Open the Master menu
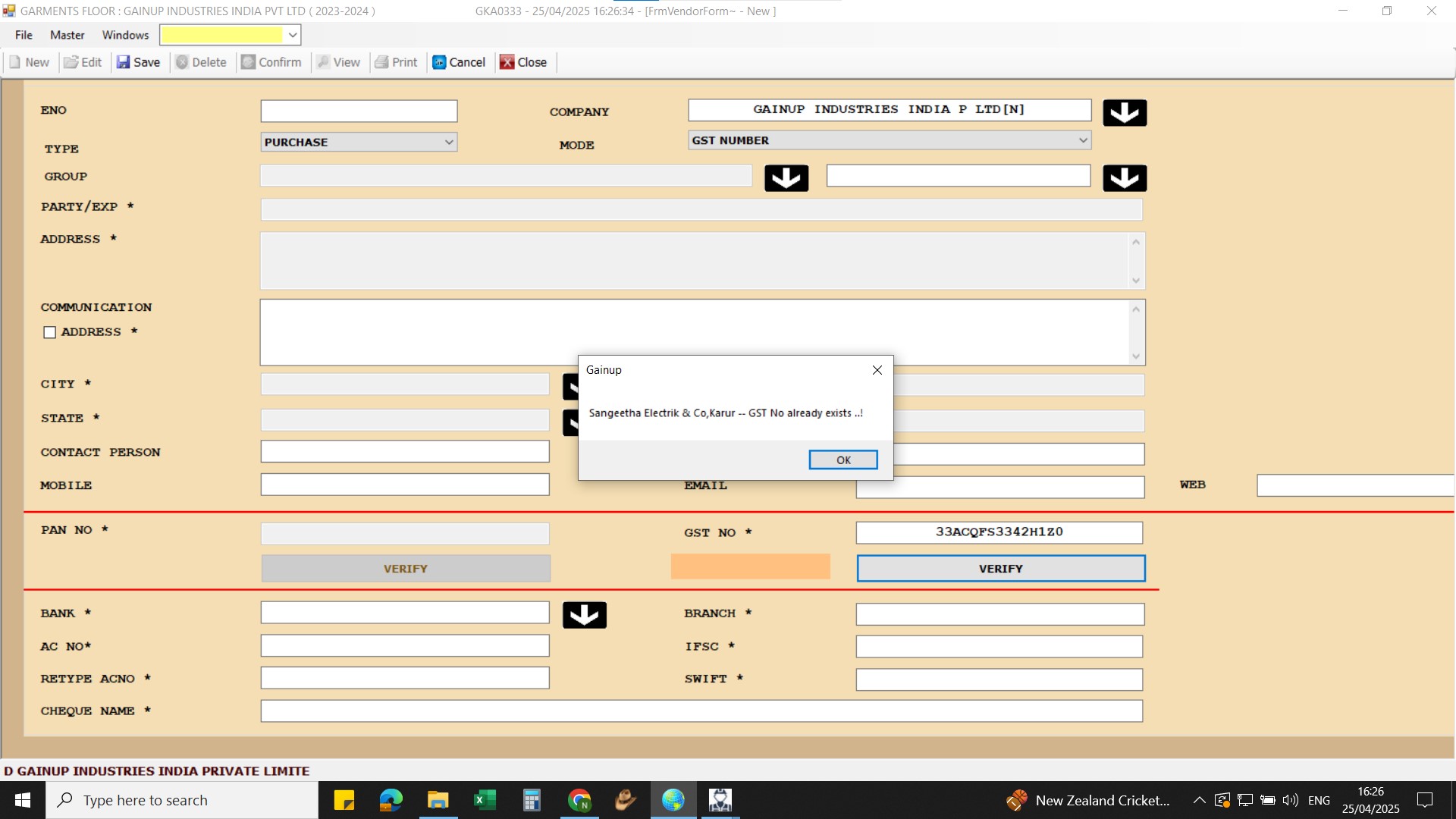 point(67,35)
